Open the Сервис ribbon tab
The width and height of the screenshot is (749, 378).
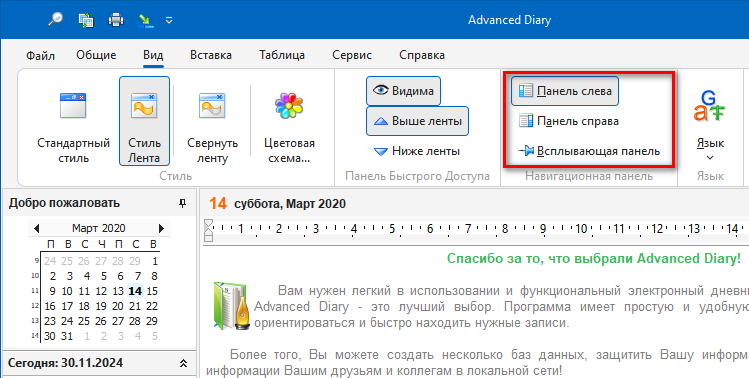(x=352, y=55)
